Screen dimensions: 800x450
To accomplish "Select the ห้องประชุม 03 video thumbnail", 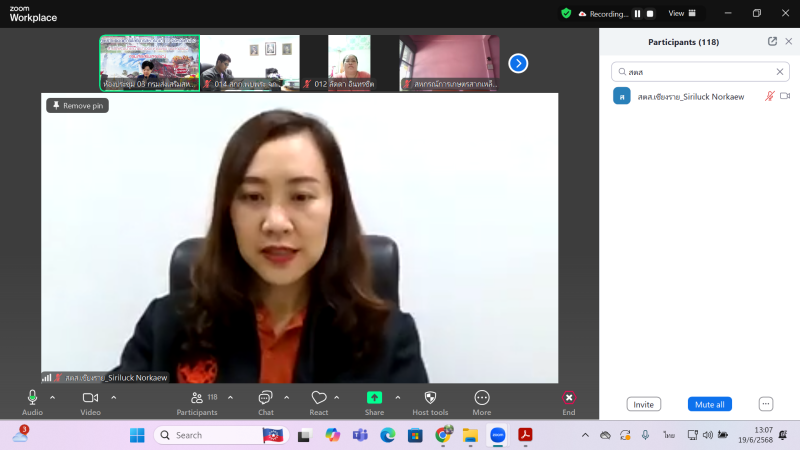I will (149, 63).
